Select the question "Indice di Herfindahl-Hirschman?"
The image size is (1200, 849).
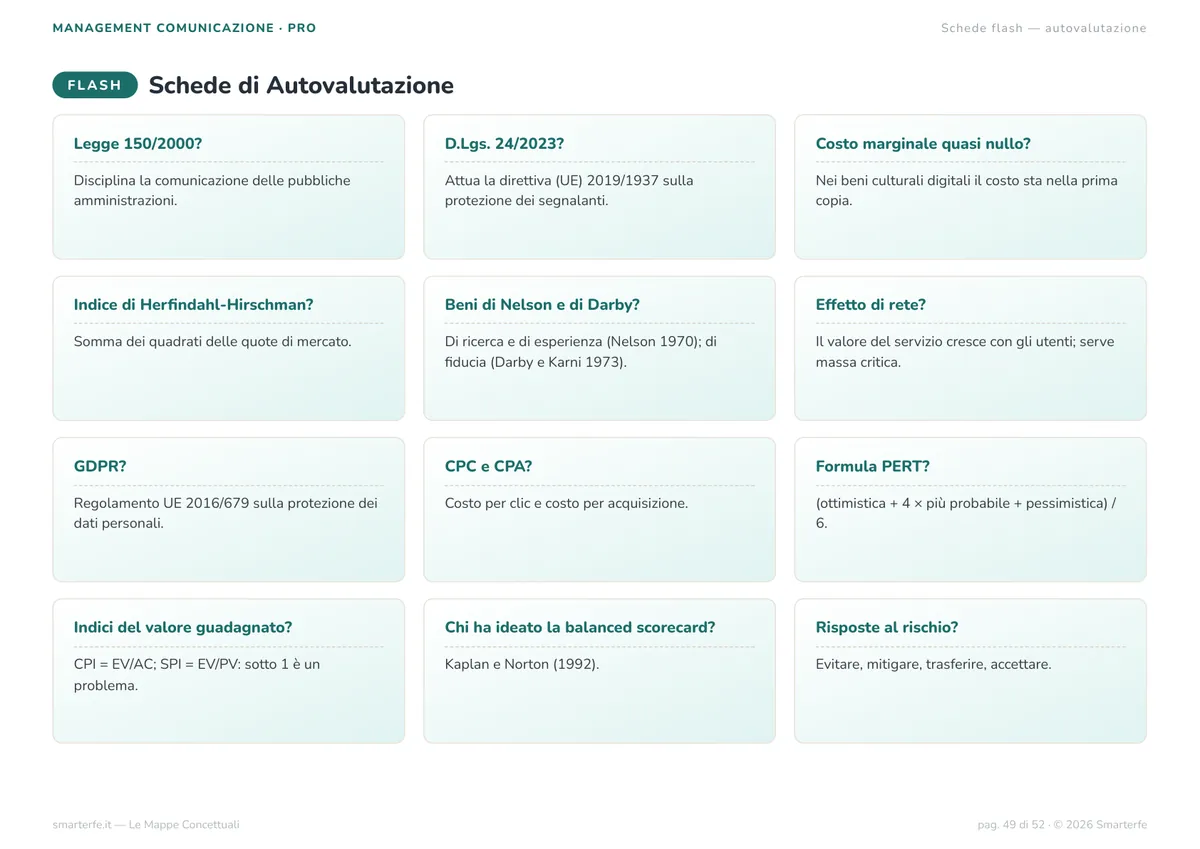coord(193,305)
